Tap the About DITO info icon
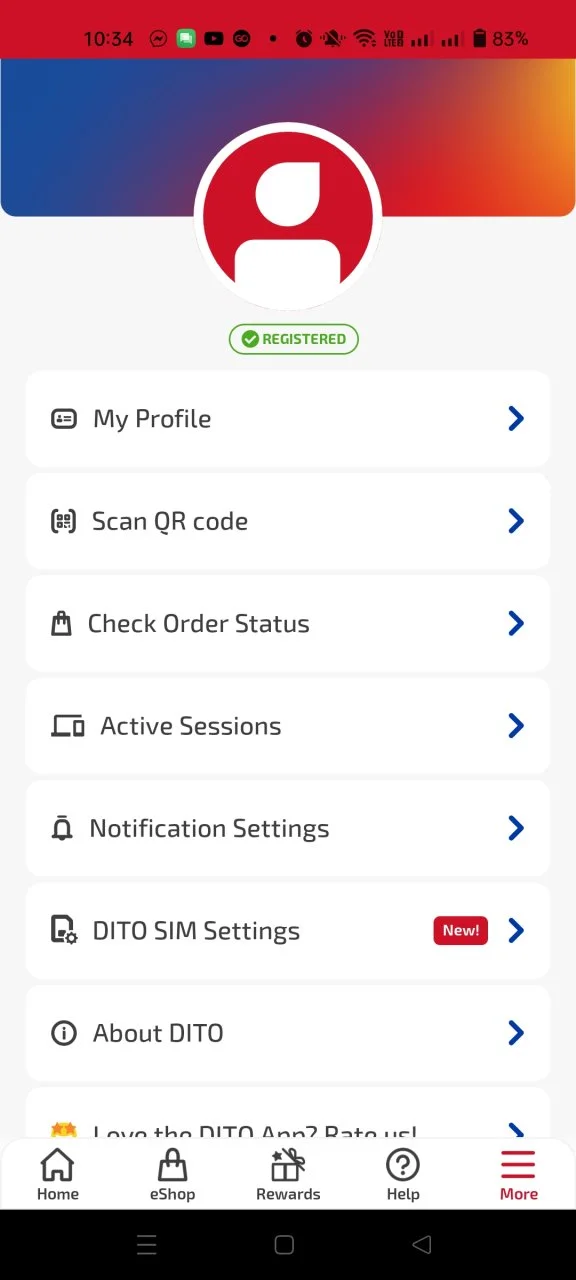 pos(64,1033)
